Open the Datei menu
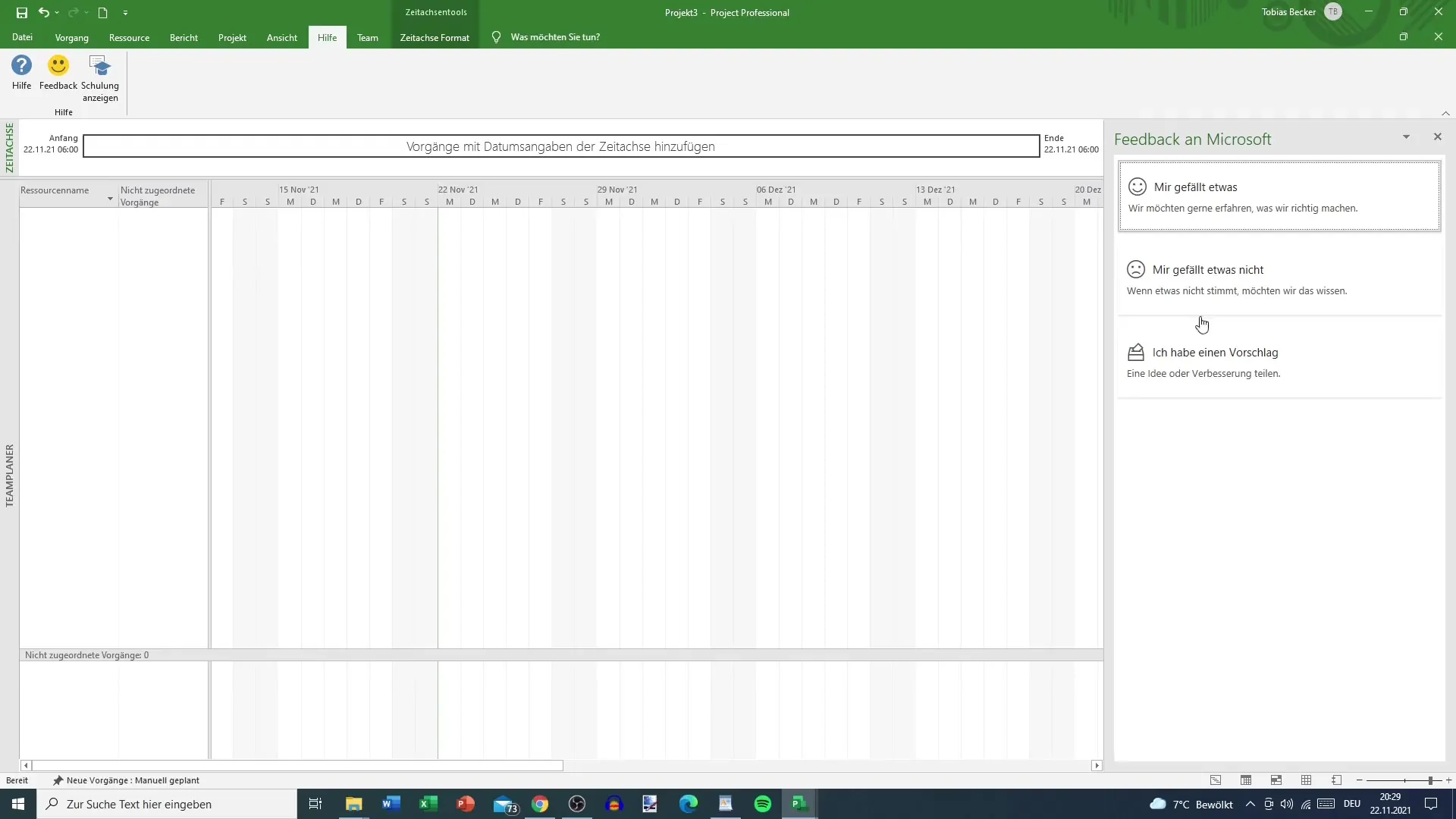Image resolution: width=1456 pixels, height=819 pixels. click(22, 37)
